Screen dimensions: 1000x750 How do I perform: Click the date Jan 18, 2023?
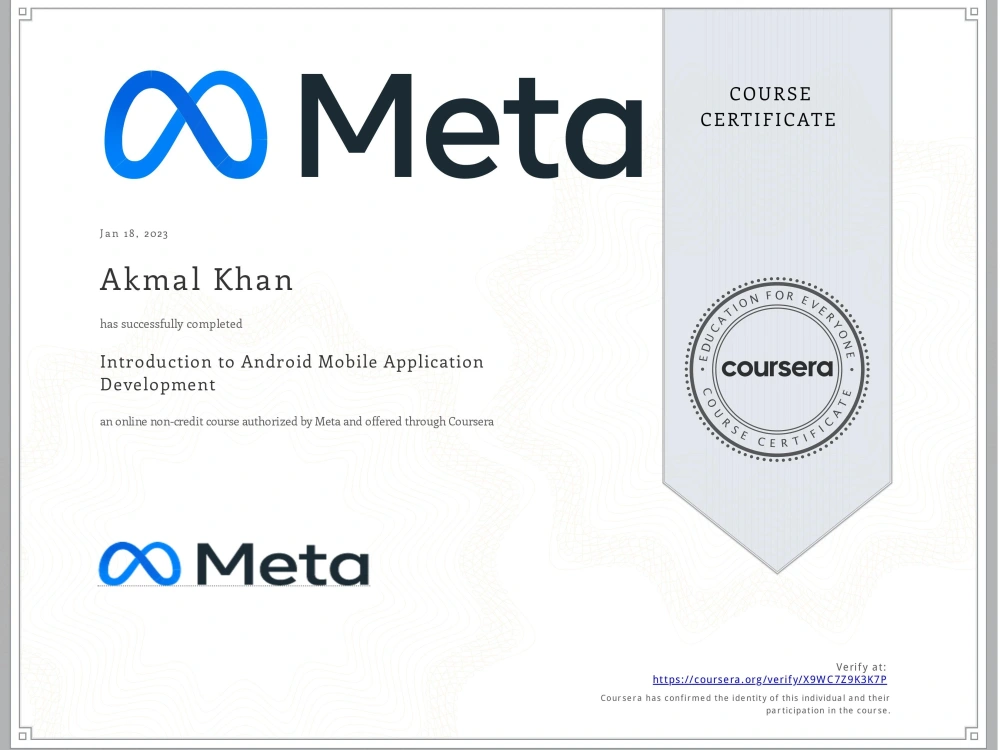pyautogui.click(x=134, y=233)
